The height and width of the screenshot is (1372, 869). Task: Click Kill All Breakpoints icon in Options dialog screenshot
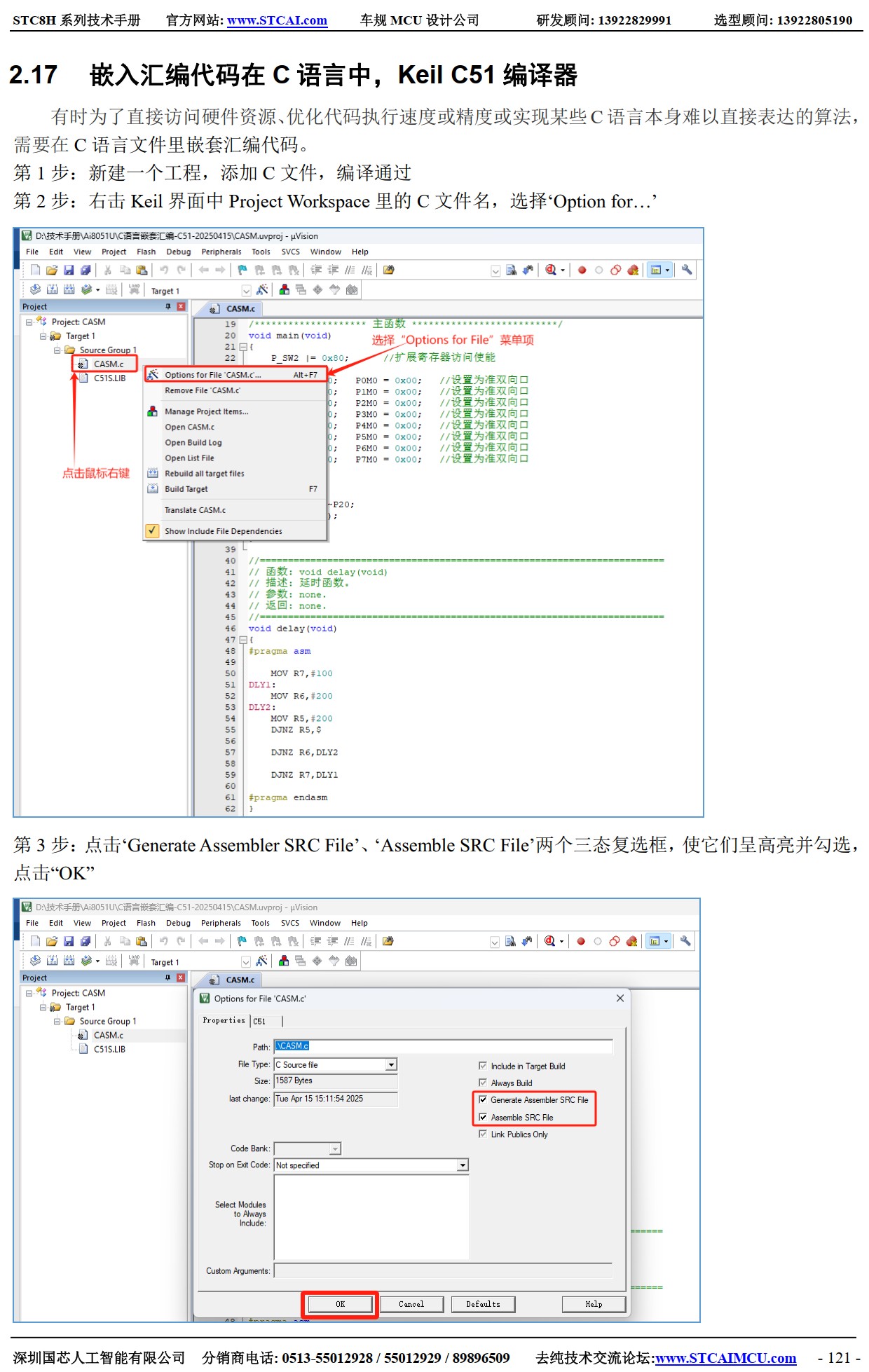631,941
